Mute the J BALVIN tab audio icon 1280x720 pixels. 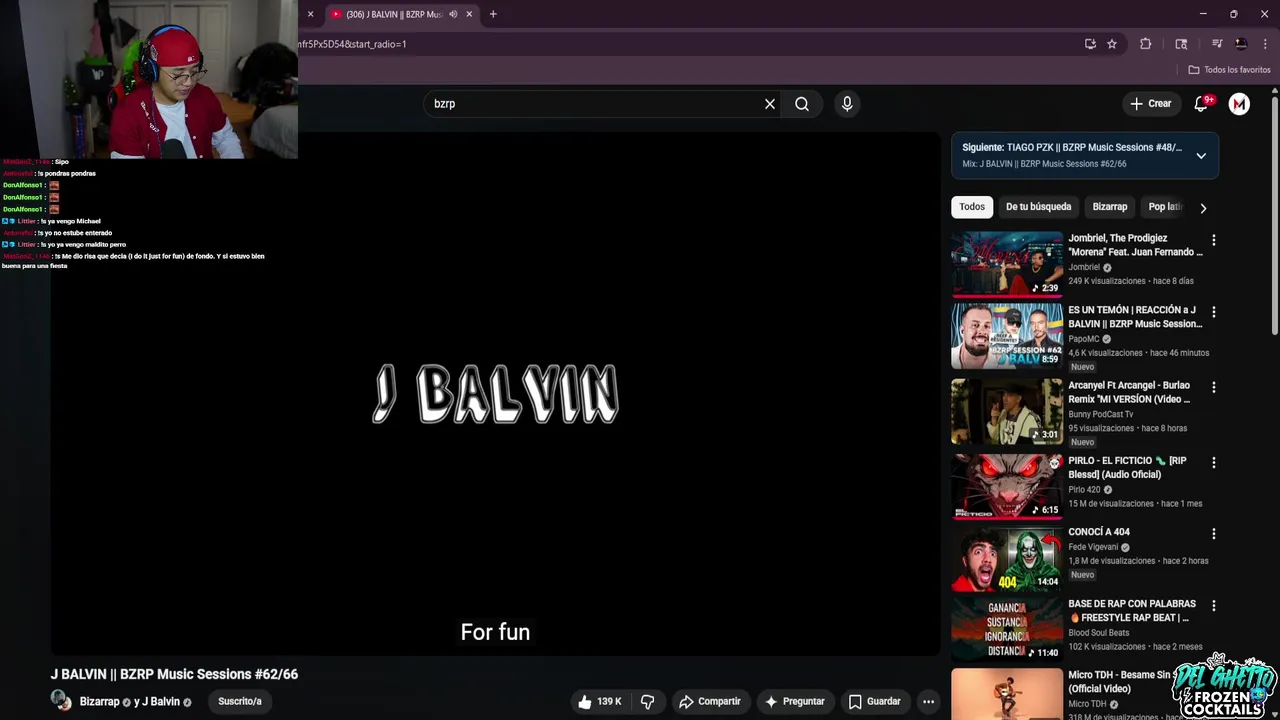coord(453,14)
